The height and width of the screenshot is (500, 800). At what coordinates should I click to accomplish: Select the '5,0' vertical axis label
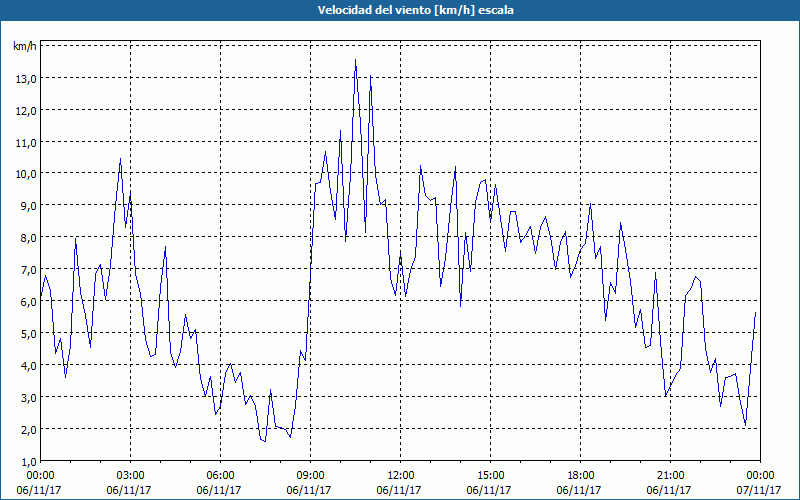(x=29, y=334)
